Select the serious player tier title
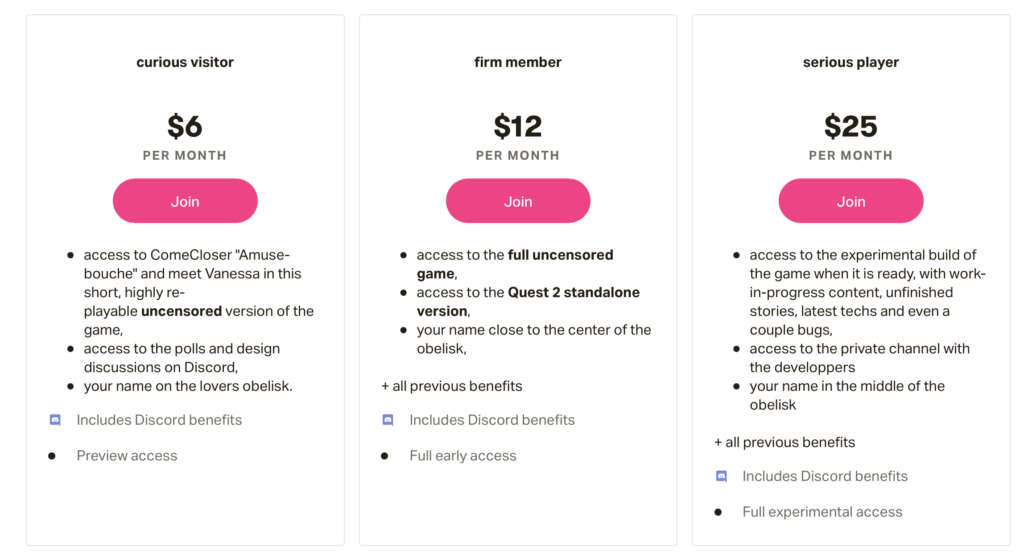The height and width of the screenshot is (555, 1024). (x=851, y=62)
